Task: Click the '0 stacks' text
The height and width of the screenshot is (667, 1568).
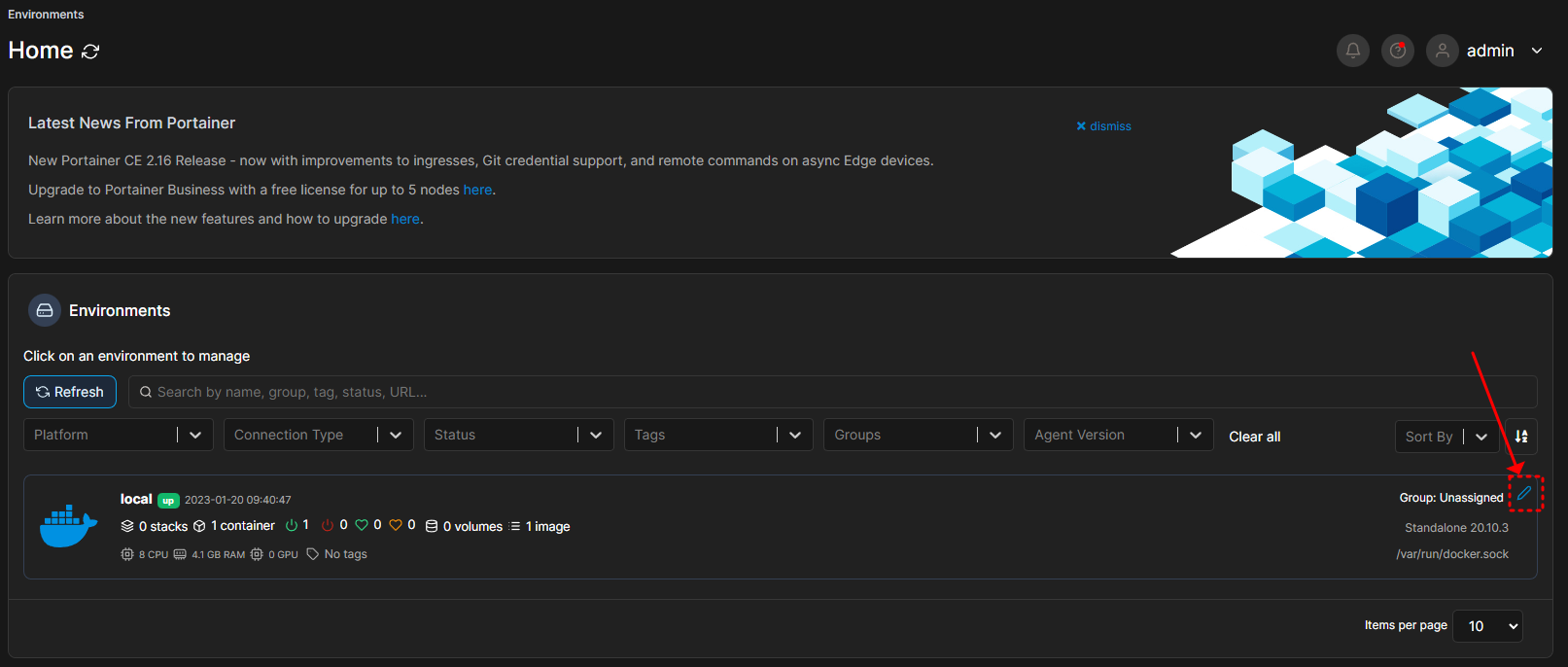Action: pyautogui.click(x=163, y=527)
